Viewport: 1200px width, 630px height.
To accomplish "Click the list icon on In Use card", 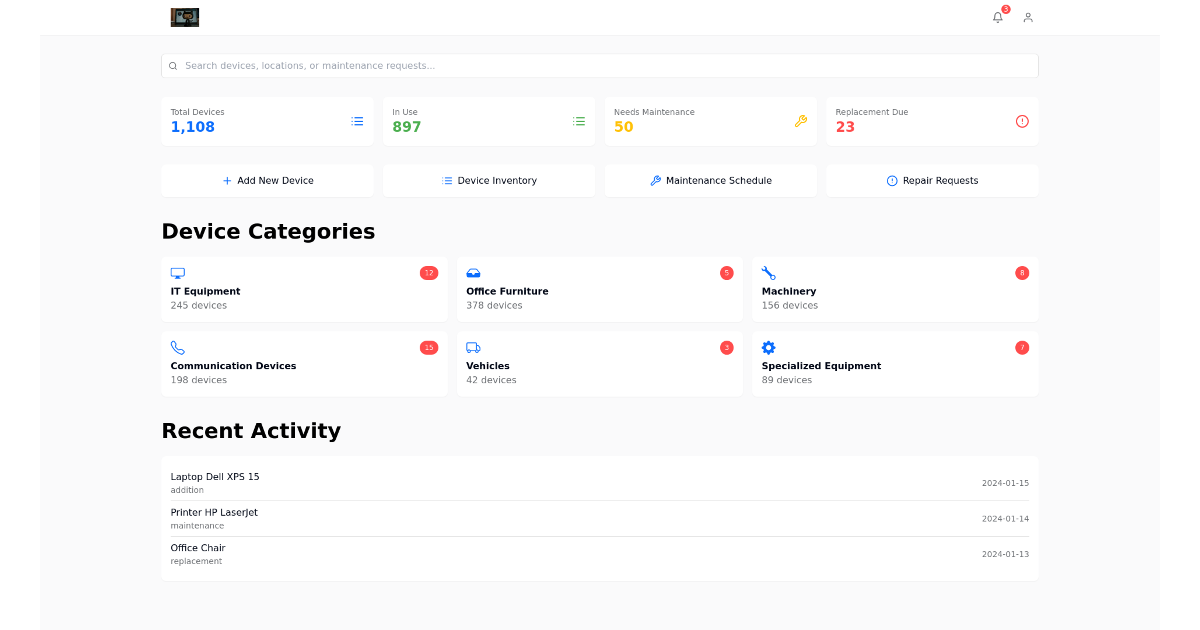I will tap(578, 121).
